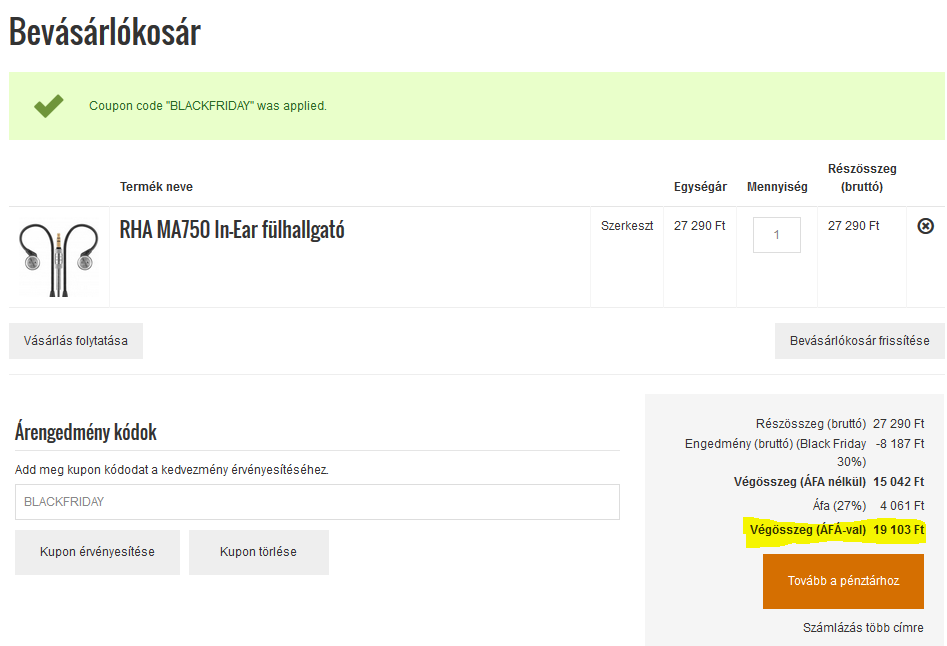This screenshot has height=646, width=947.
Task: Click the Mennyiség column header
Action: [x=777, y=187]
